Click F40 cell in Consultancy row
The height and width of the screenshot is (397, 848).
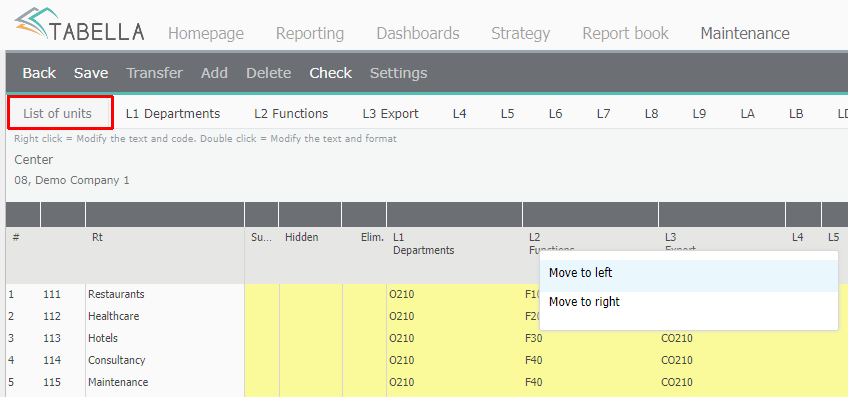534,360
